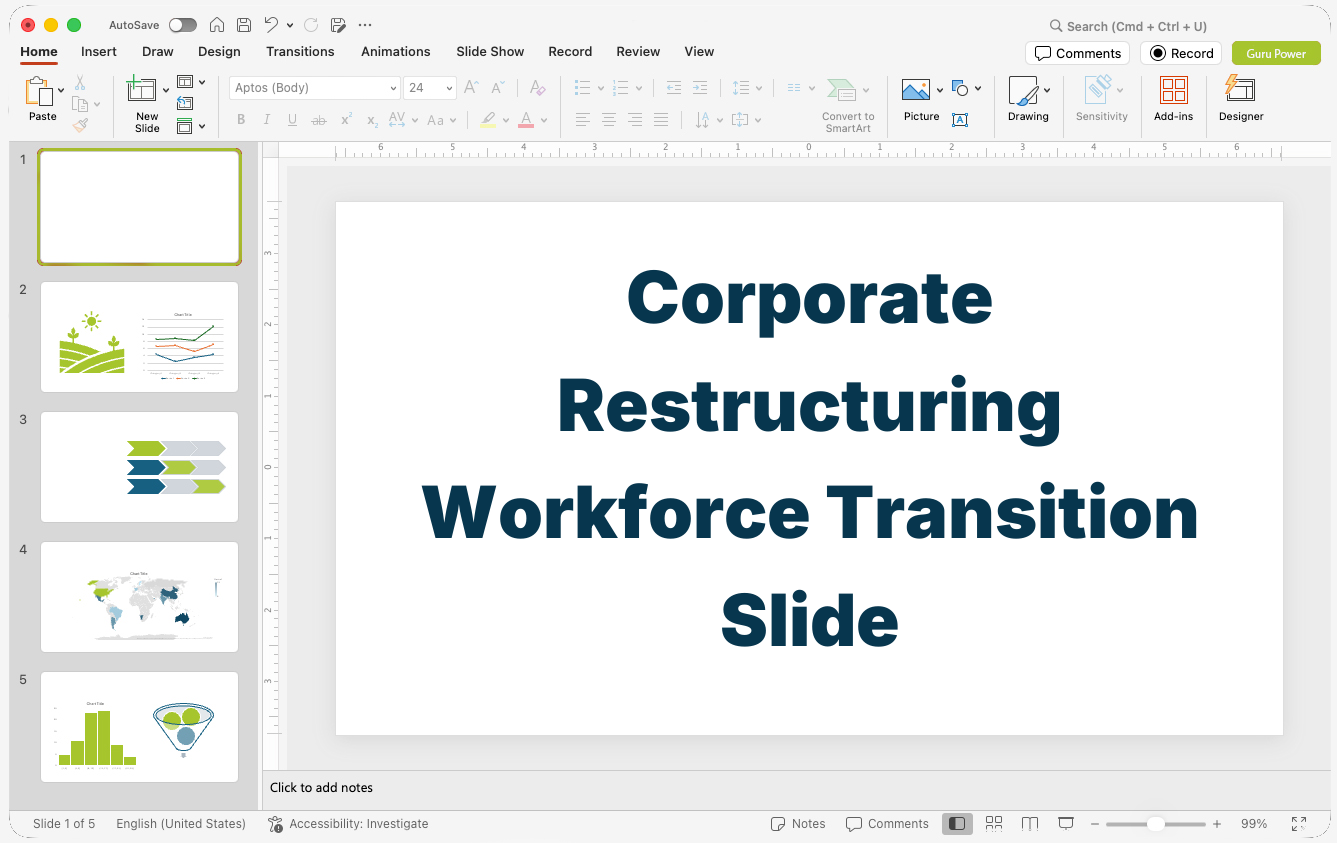The width and height of the screenshot is (1337, 843).
Task: Open the Insert tab
Action: tap(99, 51)
